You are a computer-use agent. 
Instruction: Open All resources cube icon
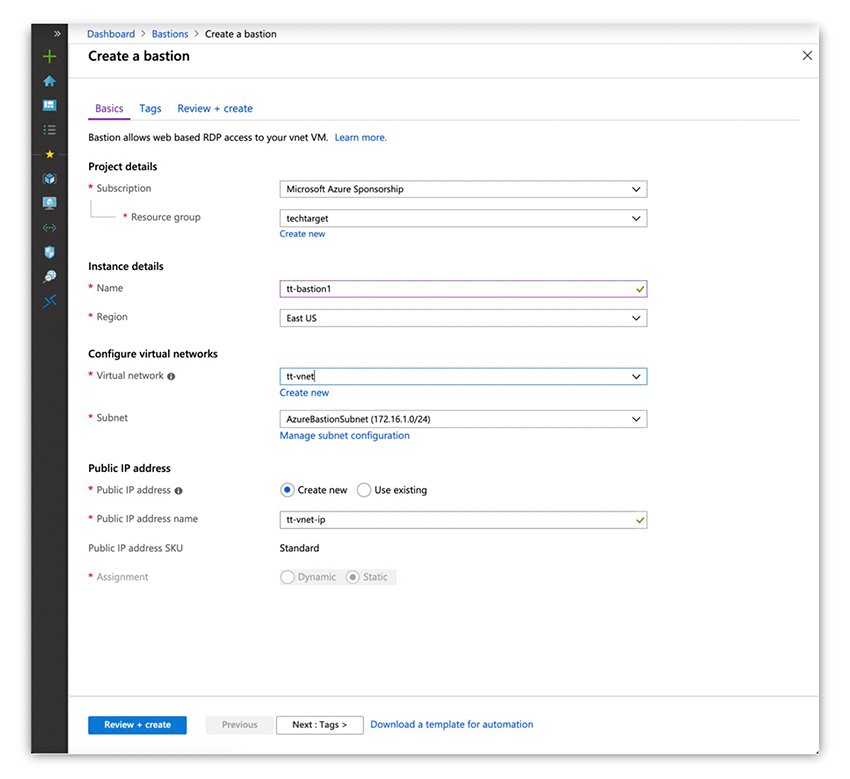[x=48, y=178]
